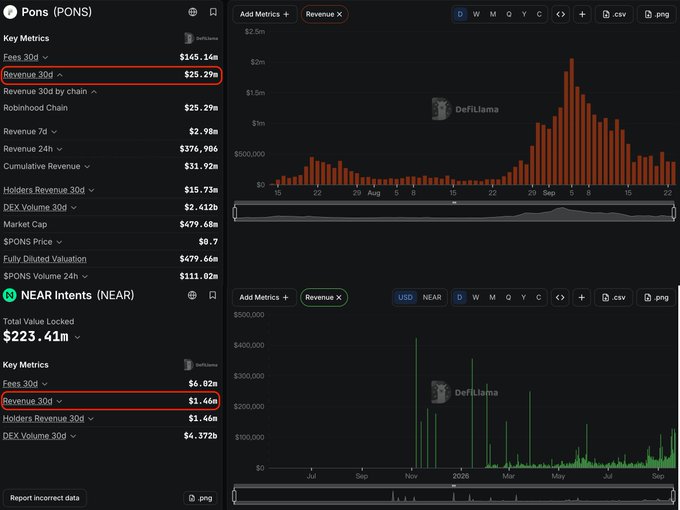Expand Revenue 24h row
The height and width of the screenshot is (510, 680).
pyautogui.click(x=59, y=149)
